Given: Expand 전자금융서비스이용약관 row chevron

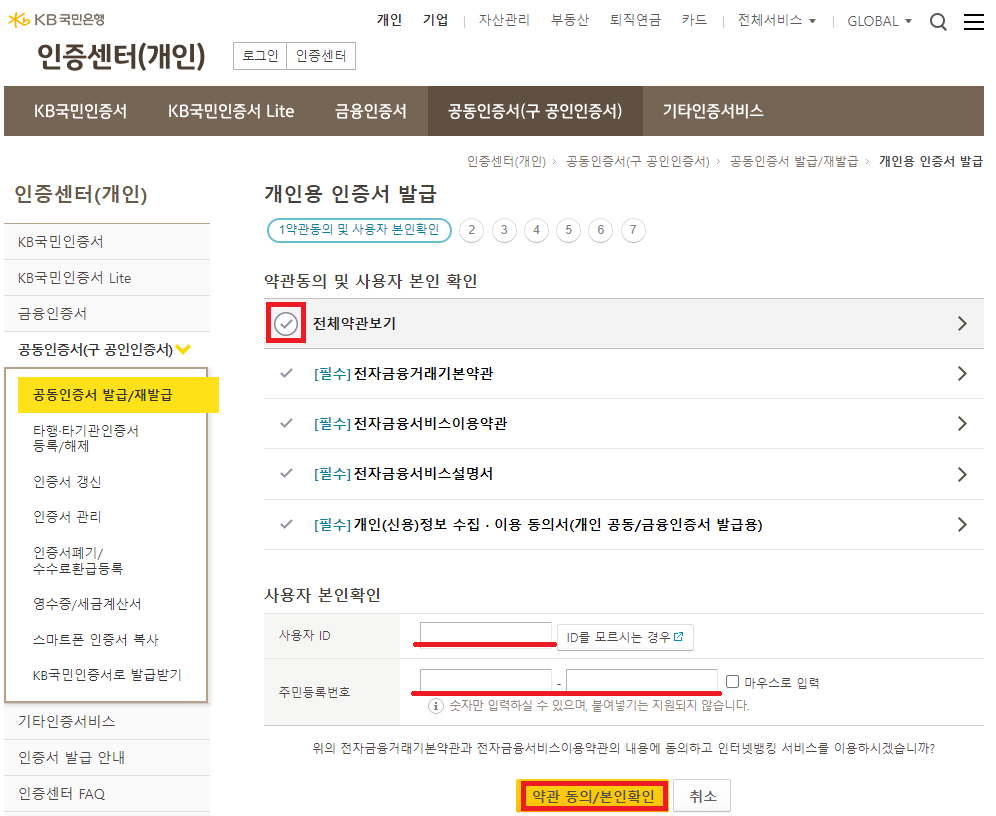Looking at the screenshot, I should pyautogui.click(x=962, y=424).
